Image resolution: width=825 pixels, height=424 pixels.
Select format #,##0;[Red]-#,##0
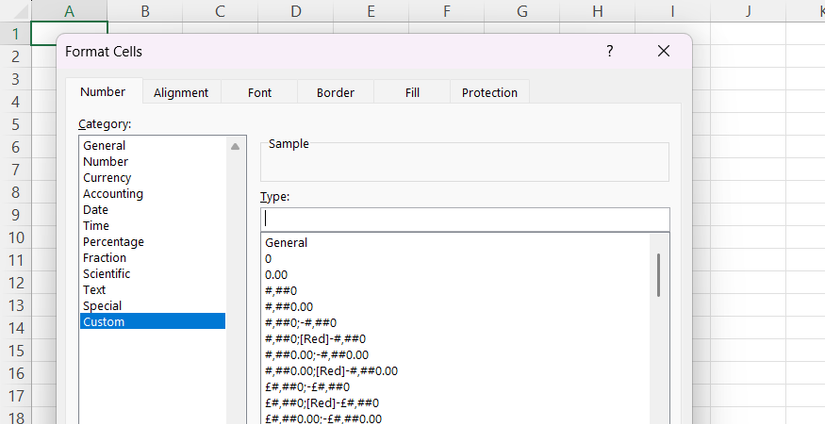(455, 339)
